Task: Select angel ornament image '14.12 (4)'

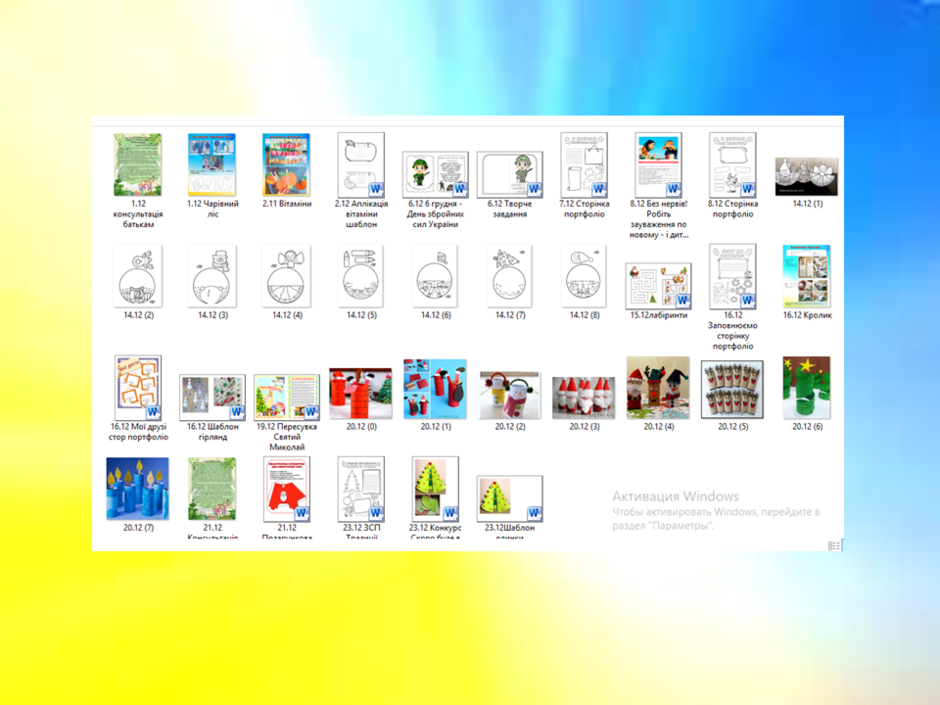Action: tap(287, 276)
